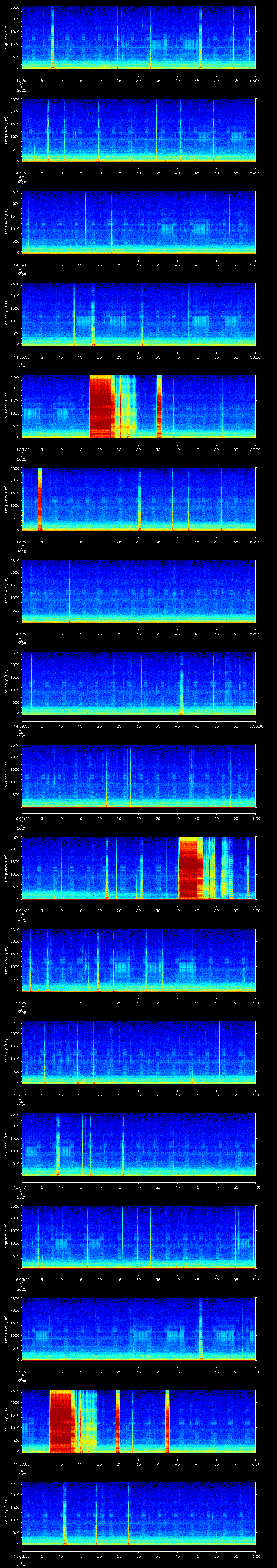Click the 14:56:00 time label
The height and width of the screenshot is (1568, 277).
[22, 449]
